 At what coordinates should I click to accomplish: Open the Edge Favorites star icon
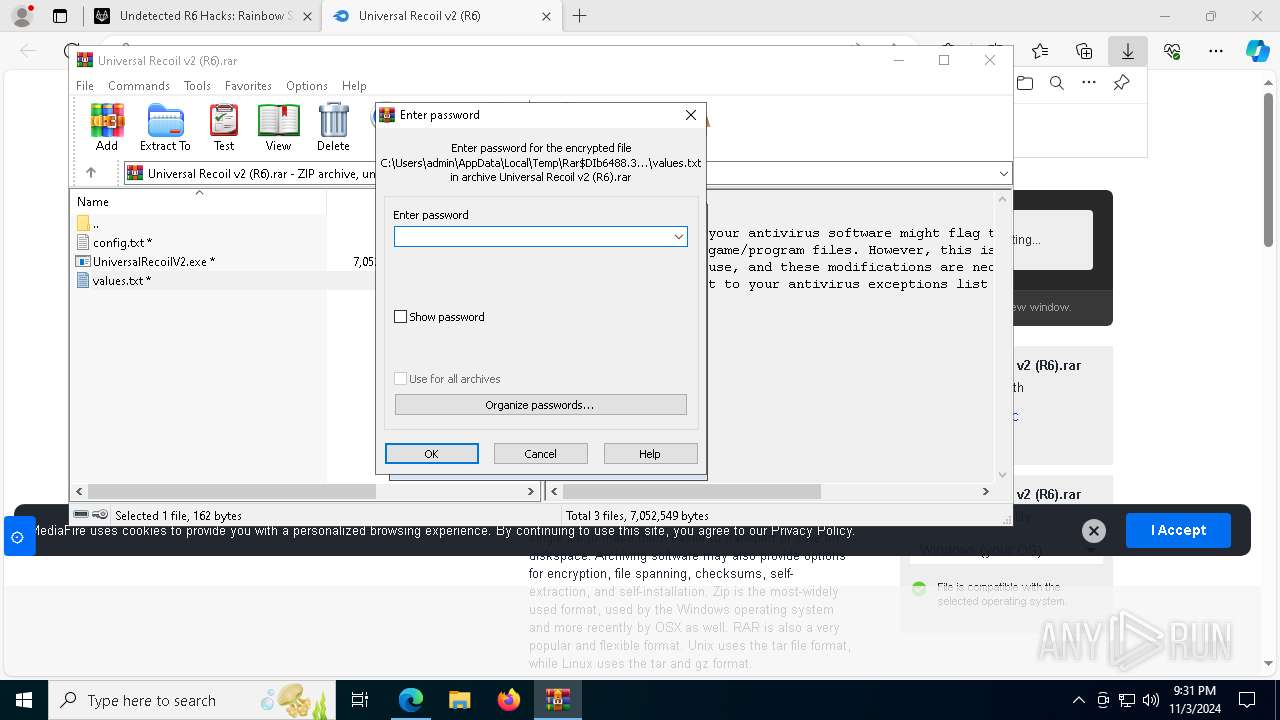[1040, 51]
